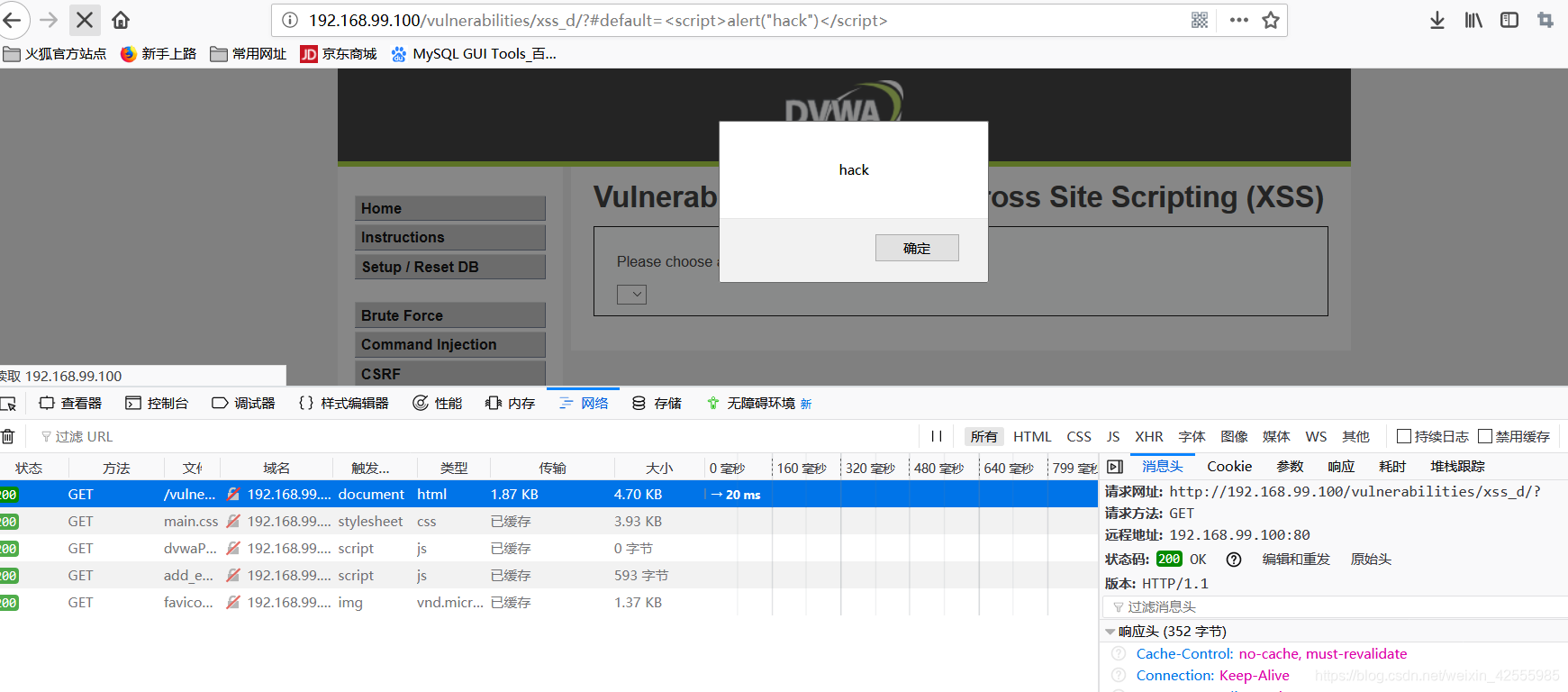
Task: Go to the home page icon
Action: click(121, 20)
